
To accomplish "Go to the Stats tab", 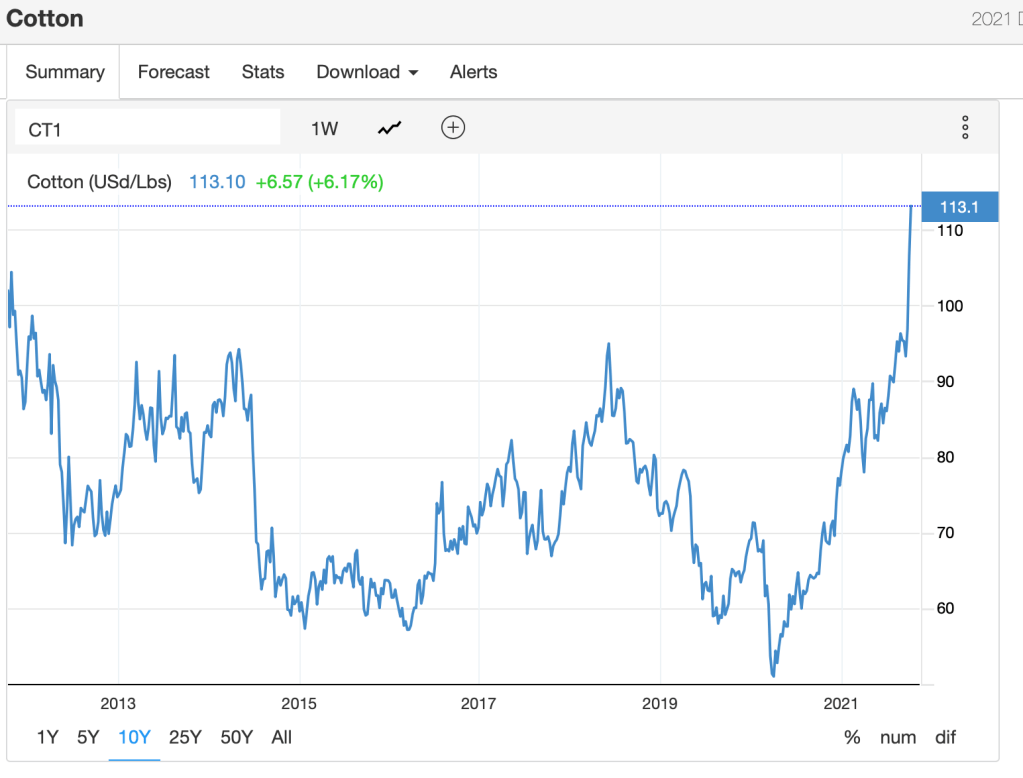I will (x=263, y=72).
